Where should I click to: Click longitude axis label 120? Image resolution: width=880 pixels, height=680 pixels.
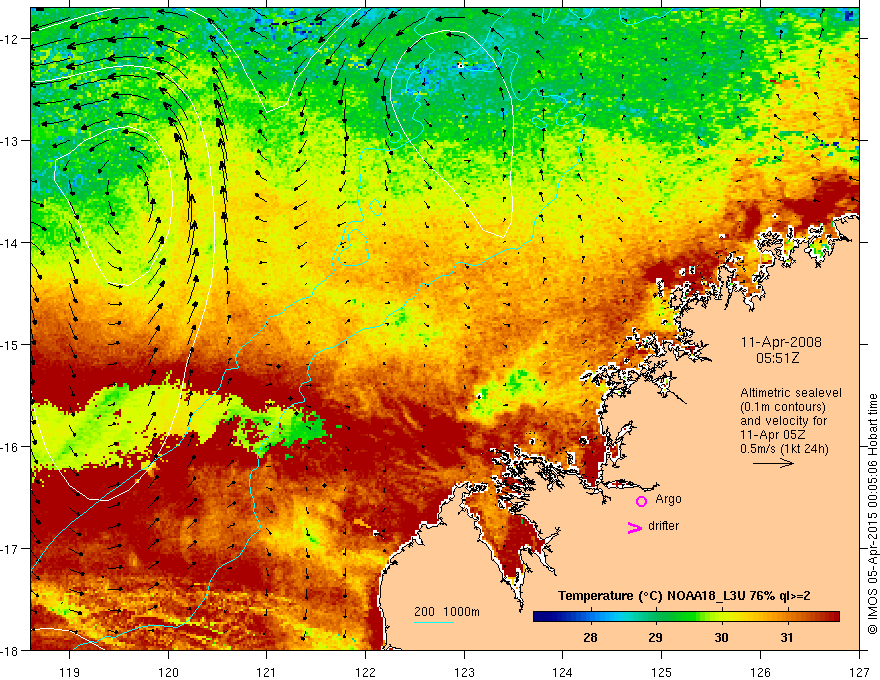point(168,672)
